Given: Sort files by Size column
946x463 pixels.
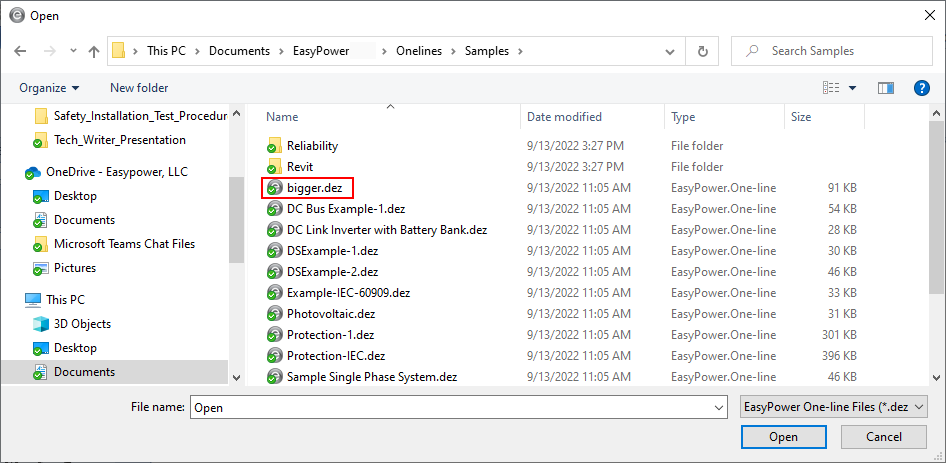Looking at the screenshot, I should (801, 117).
